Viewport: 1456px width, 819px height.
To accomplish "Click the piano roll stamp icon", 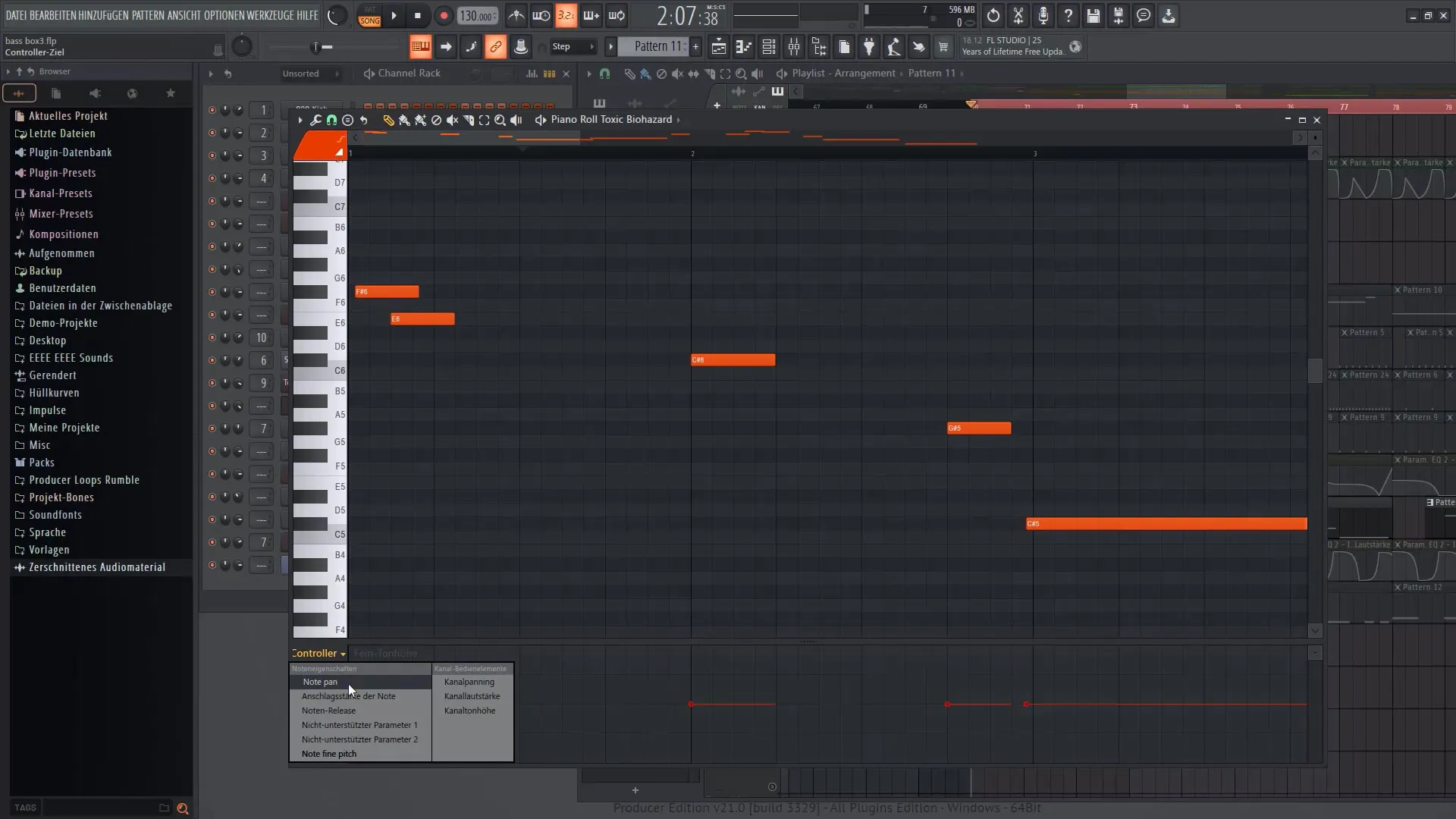I will point(347,120).
